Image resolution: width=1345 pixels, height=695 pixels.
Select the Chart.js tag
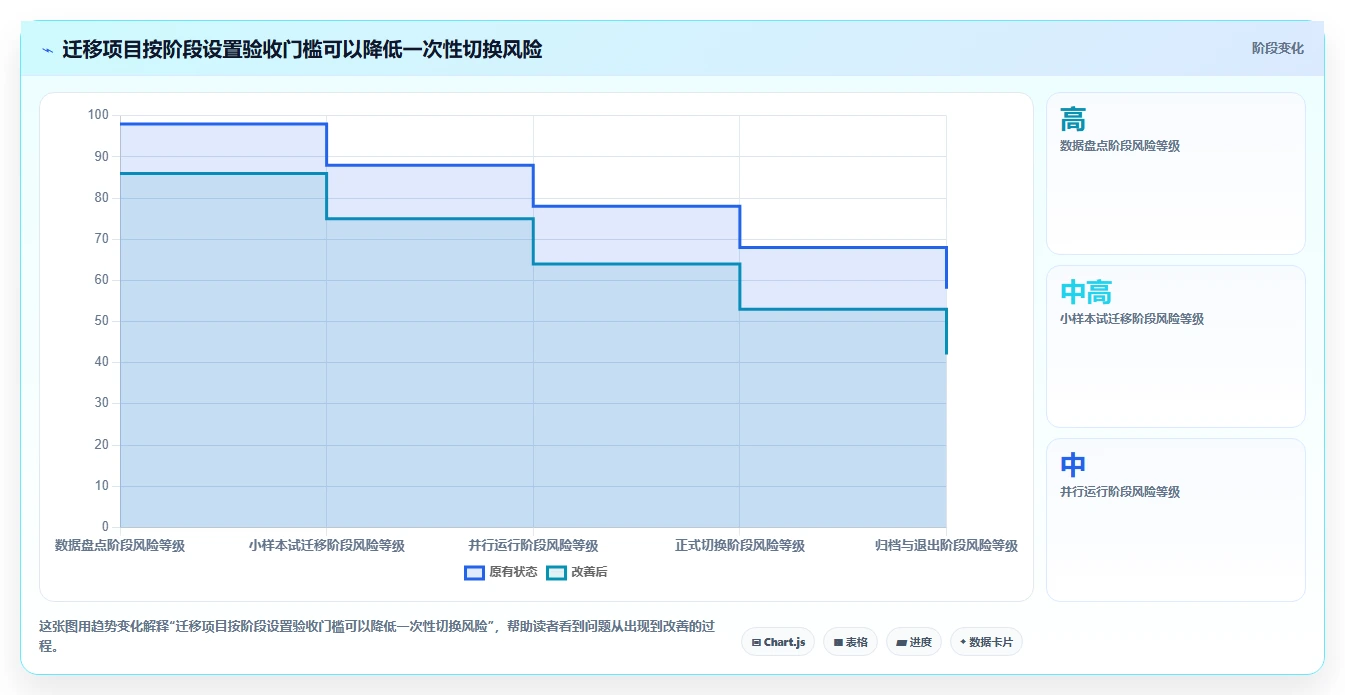[x=778, y=642]
